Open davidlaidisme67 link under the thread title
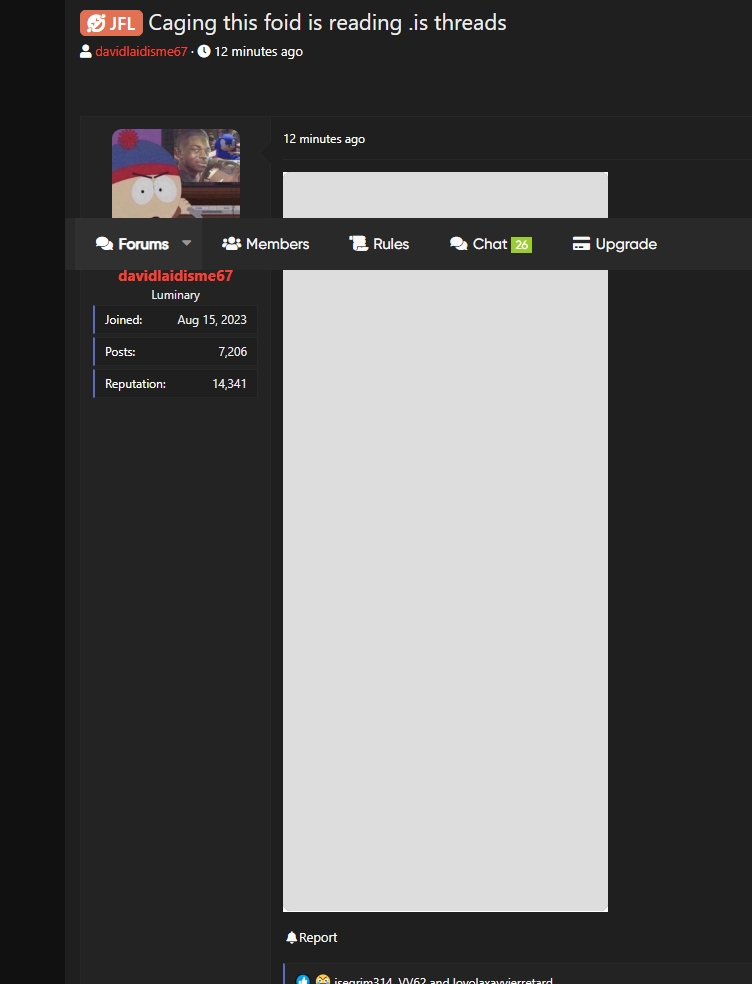Image resolution: width=752 pixels, height=984 pixels. coord(141,51)
